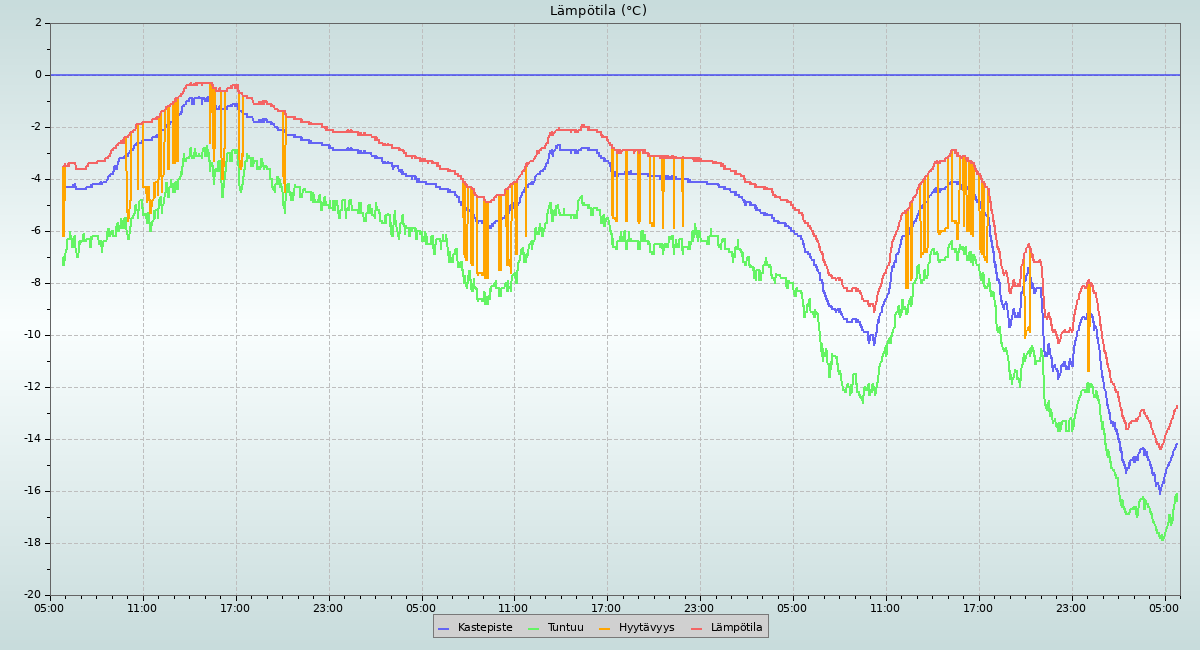The height and width of the screenshot is (650, 1200).
Task: Click the blue Kastepiste legend marker
Action: tap(444, 628)
